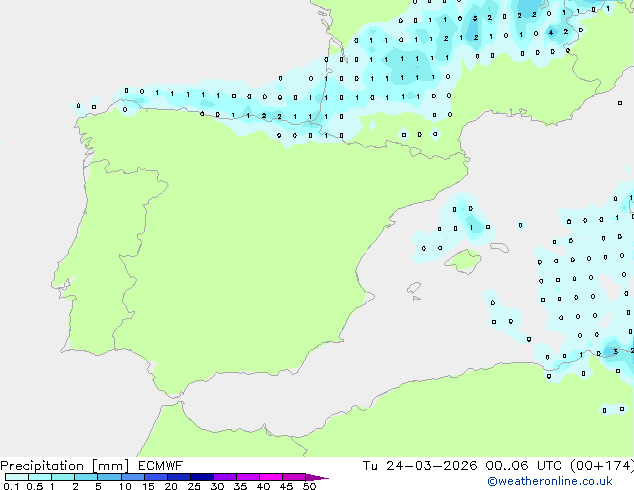Click the legend label "35"

(240, 486)
